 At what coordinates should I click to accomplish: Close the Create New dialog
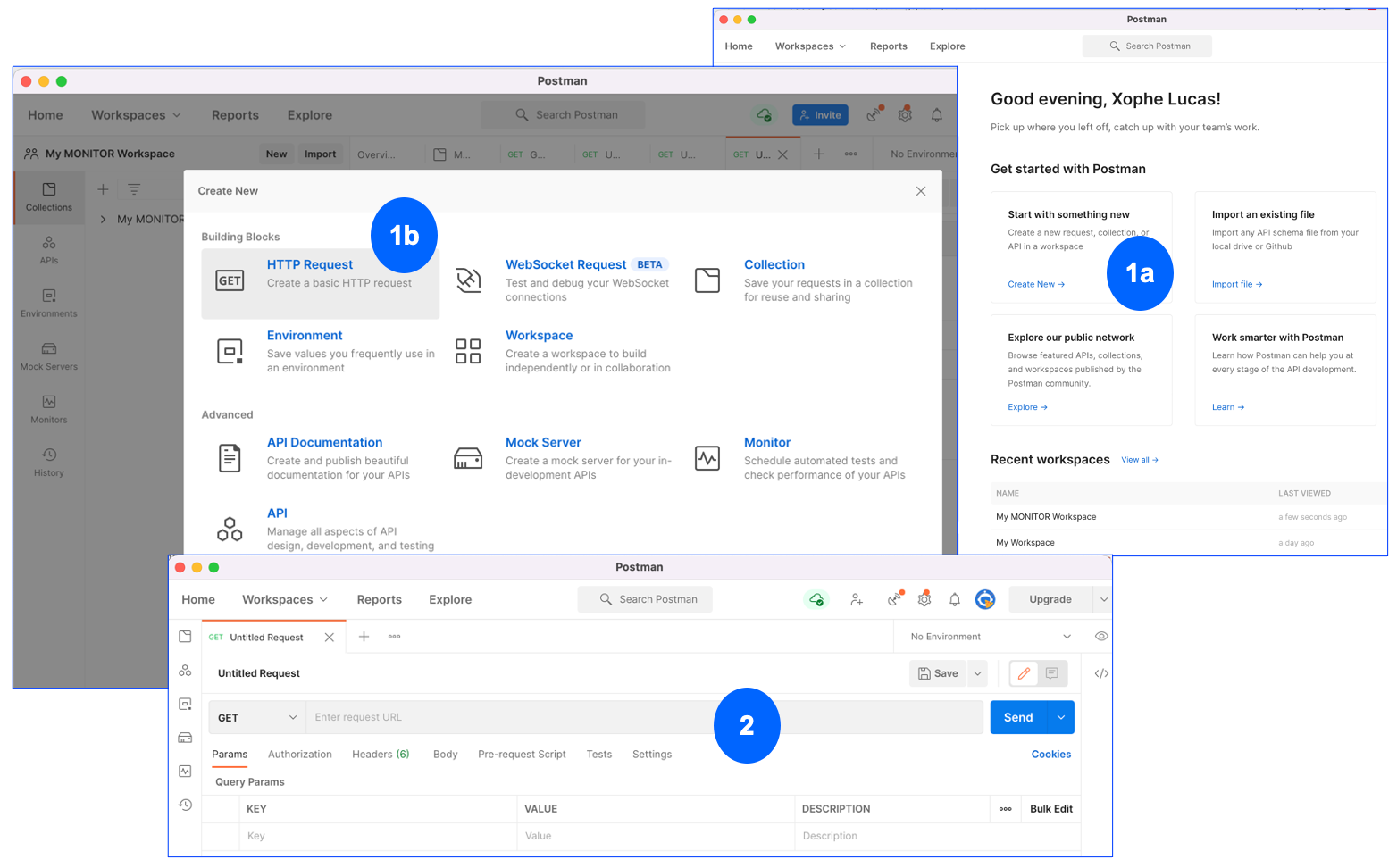point(921,191)
